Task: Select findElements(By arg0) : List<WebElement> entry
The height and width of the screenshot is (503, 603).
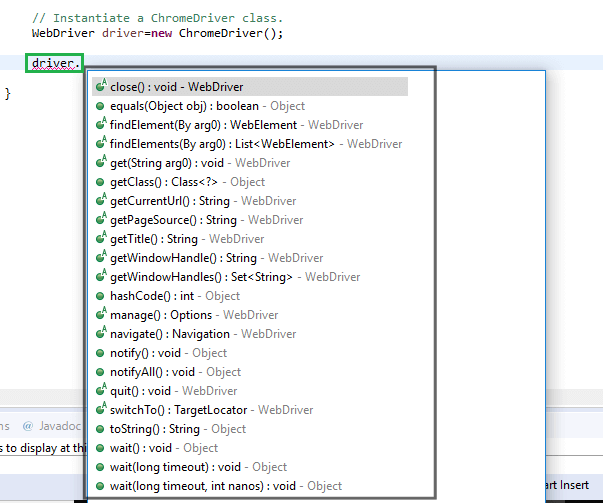Action: point(250,144)
